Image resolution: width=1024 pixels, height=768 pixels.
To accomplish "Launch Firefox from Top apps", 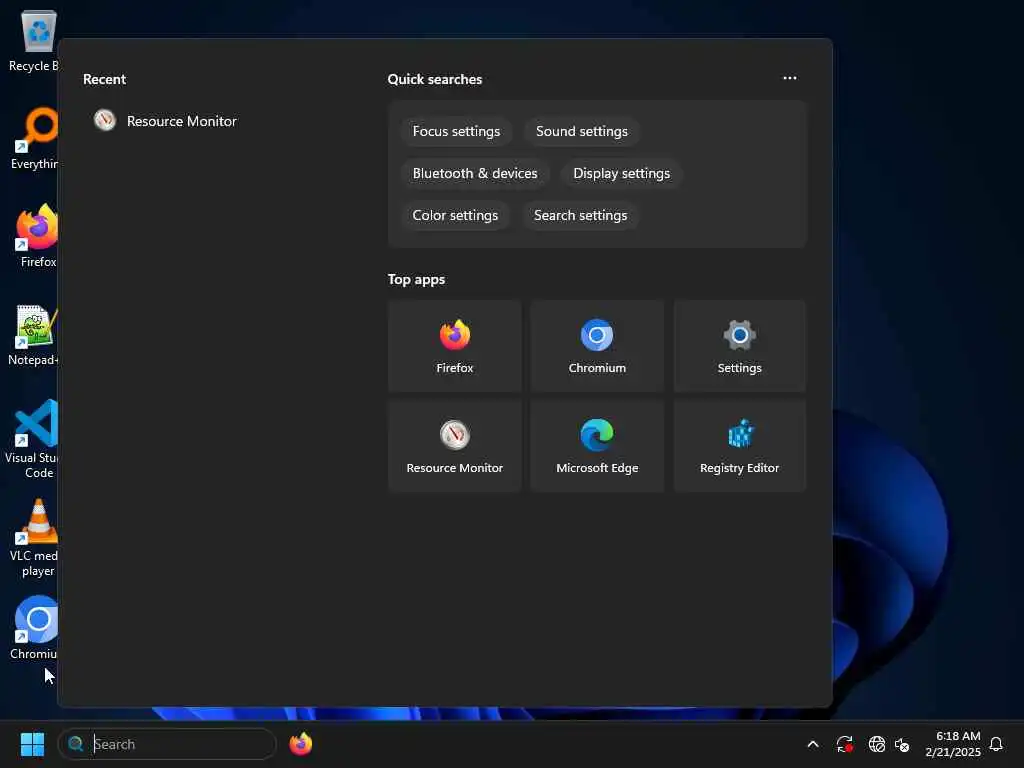I will pos(455,346).
